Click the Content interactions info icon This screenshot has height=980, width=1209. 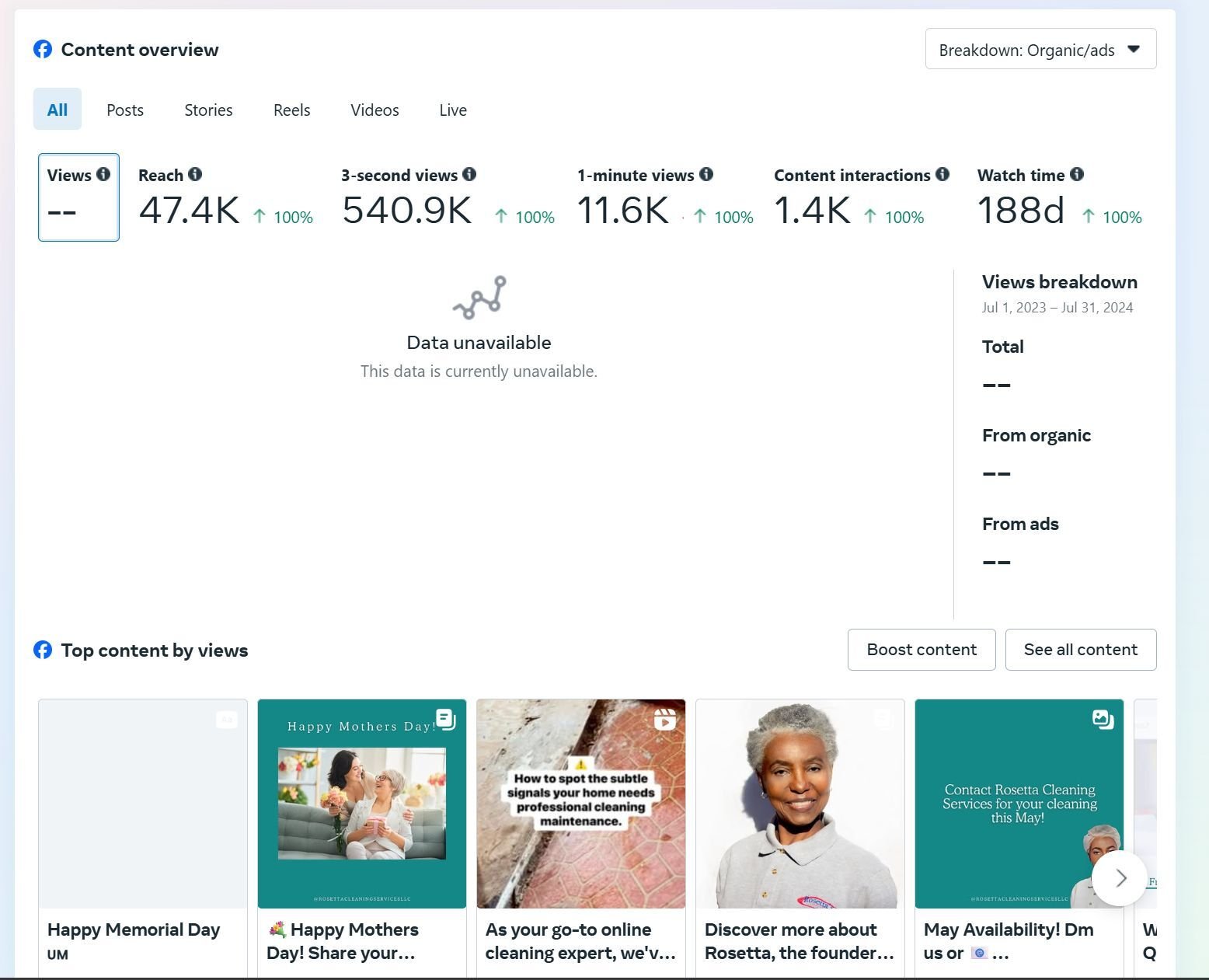tap(942, 175)
